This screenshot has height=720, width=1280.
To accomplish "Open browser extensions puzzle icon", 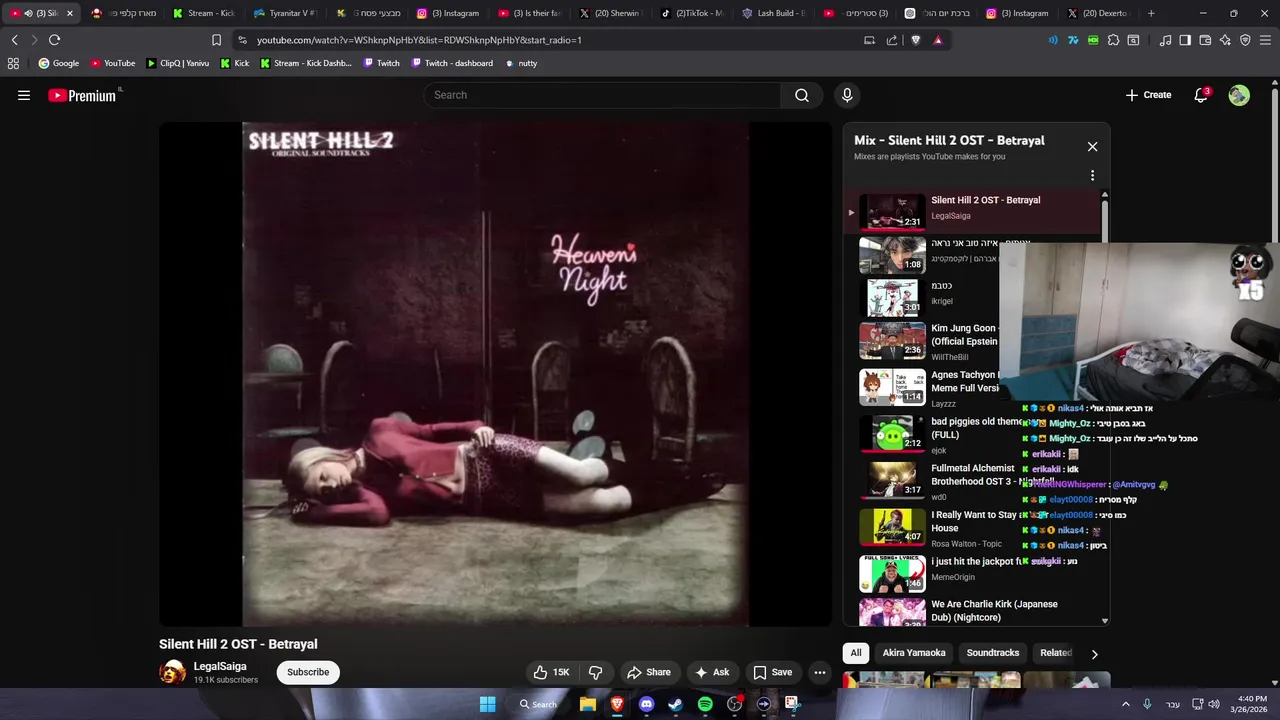I will pyautogui.click(x=1113, y=40).
